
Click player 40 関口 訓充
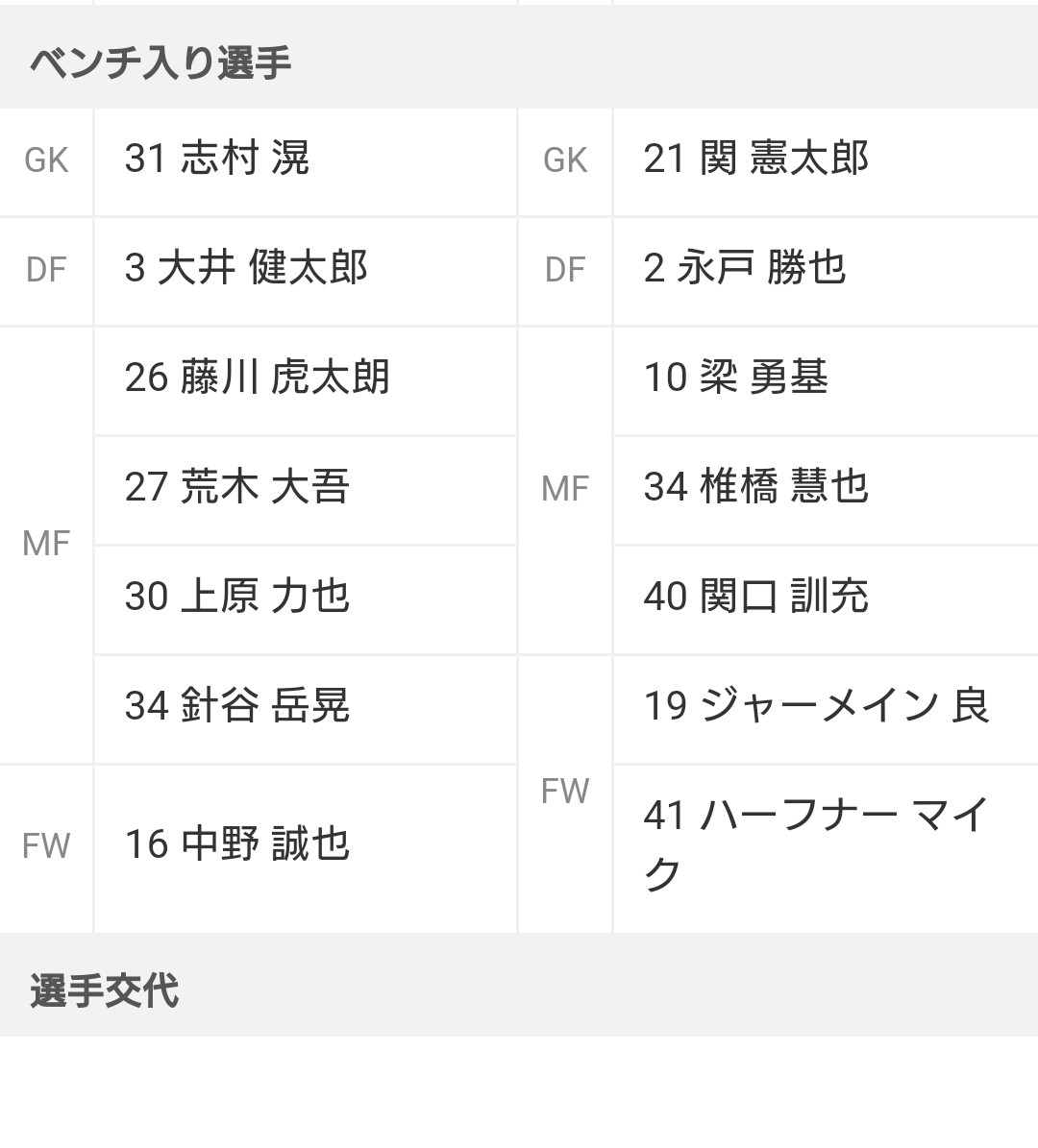[x=755, y=598]
